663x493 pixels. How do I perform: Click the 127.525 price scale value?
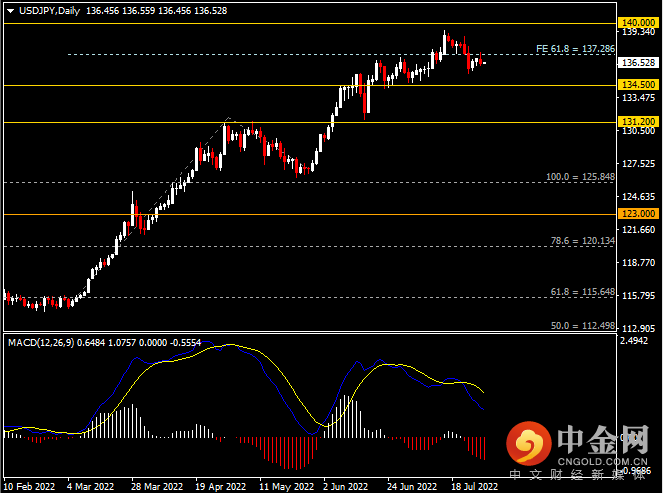pyautogui.click(x=638, y=164)
